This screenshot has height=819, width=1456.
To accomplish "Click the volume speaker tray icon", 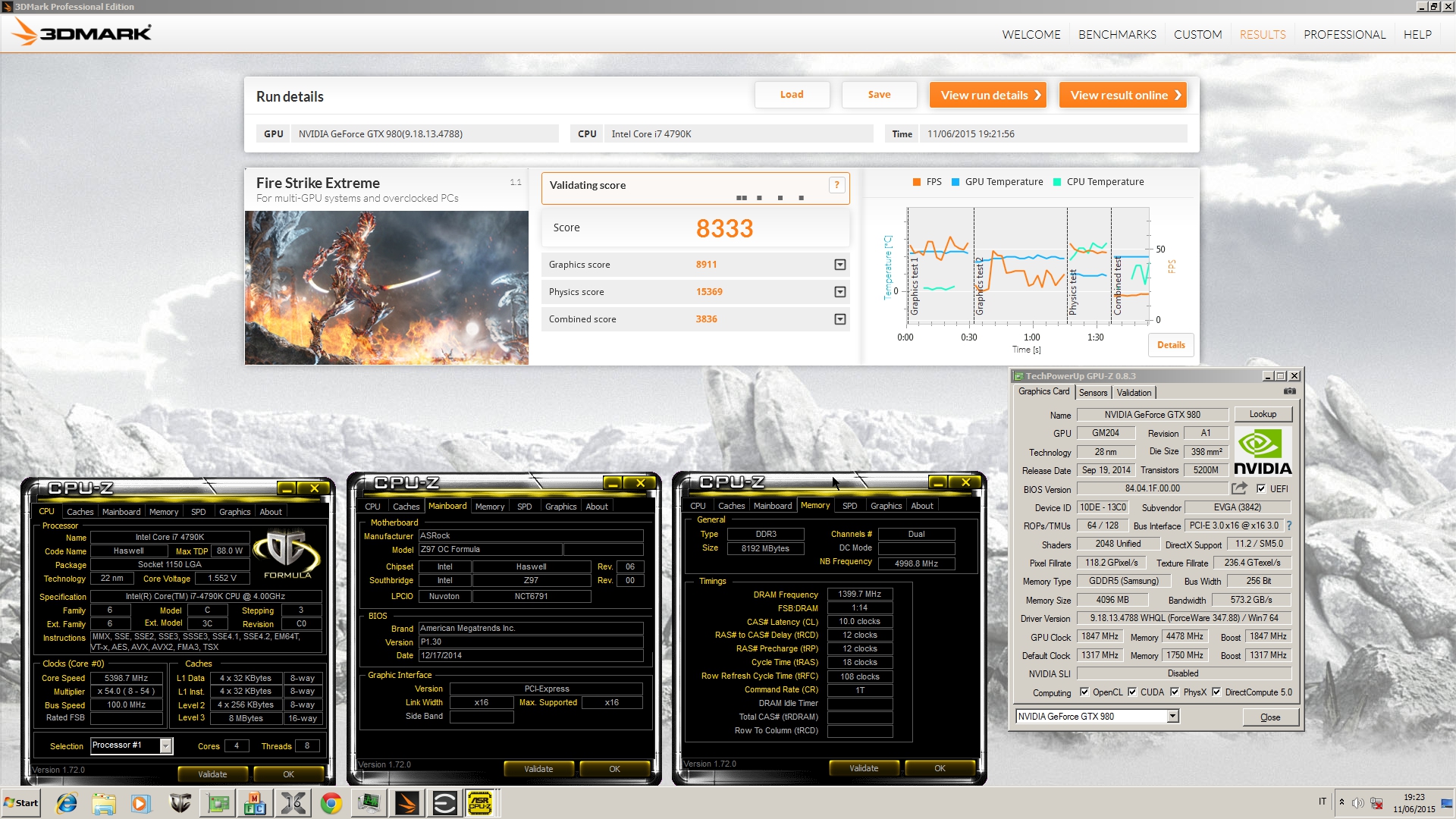I will 1358,803.
